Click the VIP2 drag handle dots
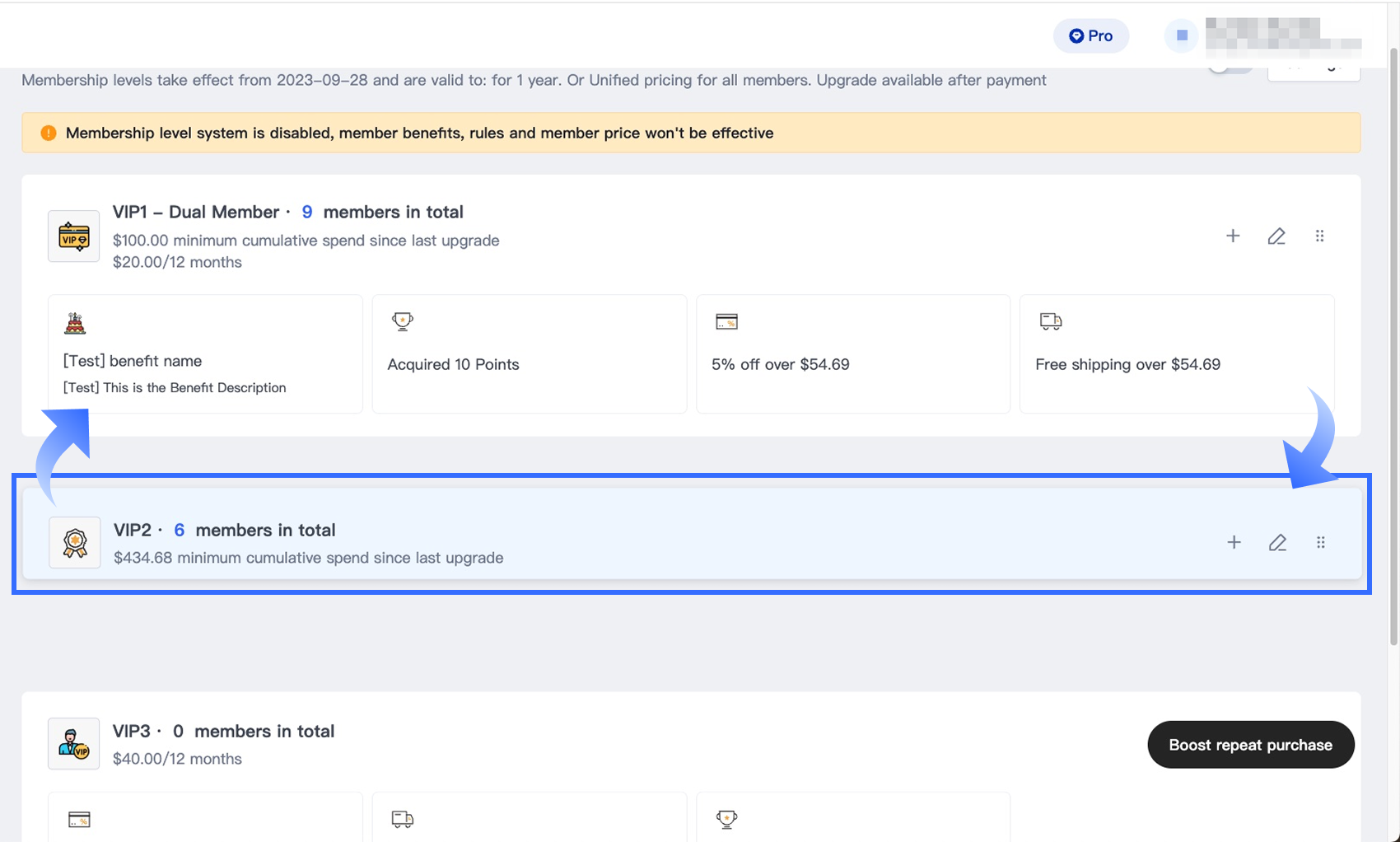1400x842 pixels. [x=1321, y=542]
